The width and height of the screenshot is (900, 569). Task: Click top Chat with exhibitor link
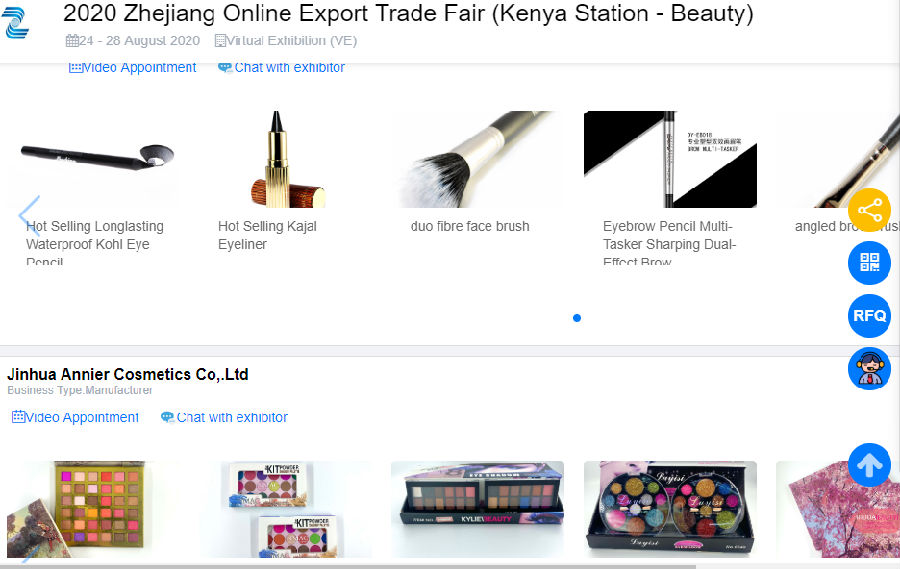coord(281,67)
